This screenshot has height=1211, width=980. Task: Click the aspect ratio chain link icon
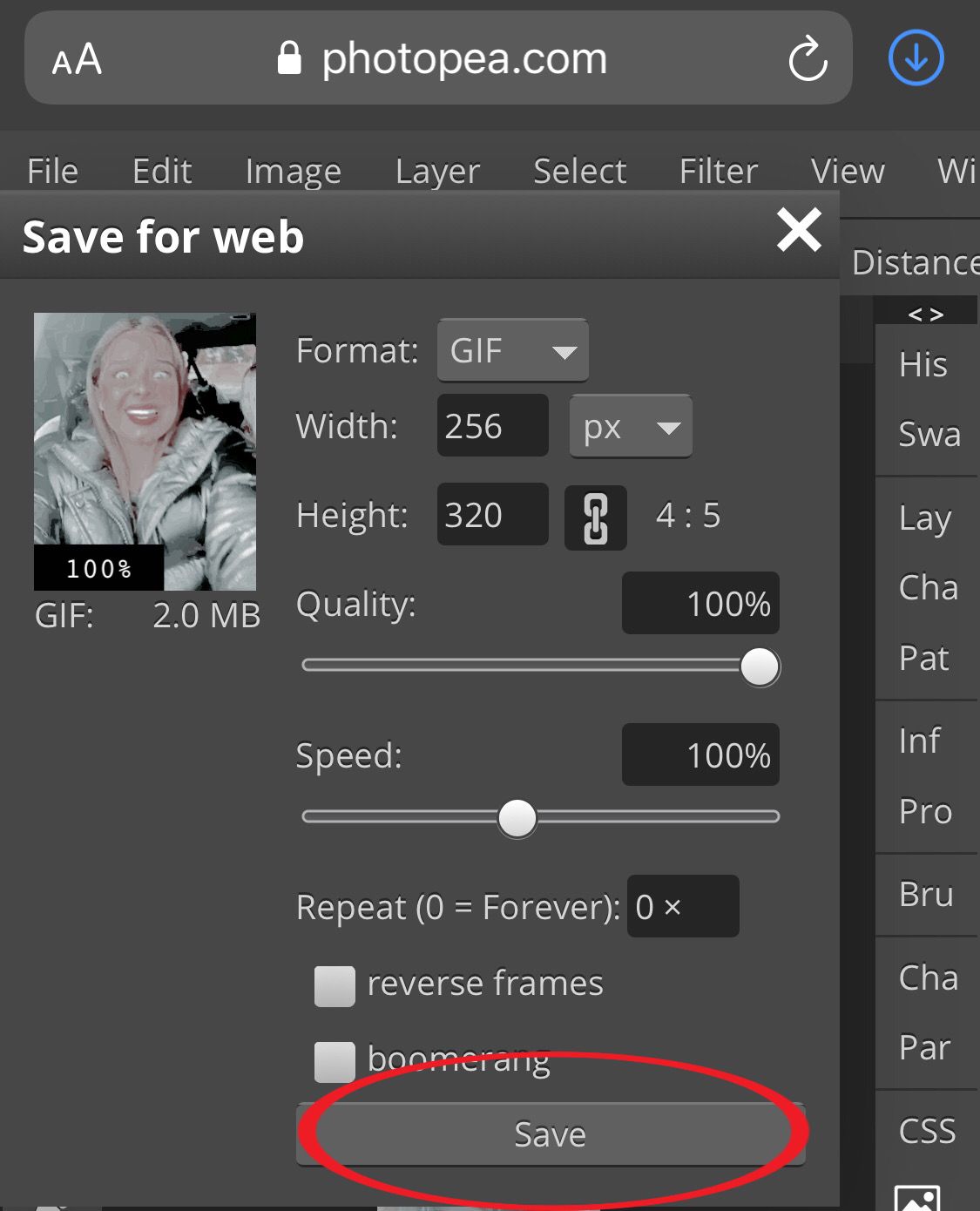595,518
